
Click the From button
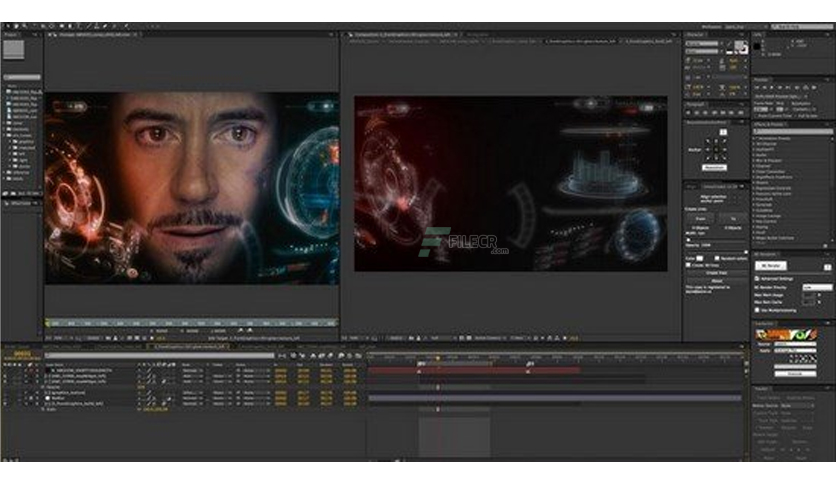click(x=700, y=219)
